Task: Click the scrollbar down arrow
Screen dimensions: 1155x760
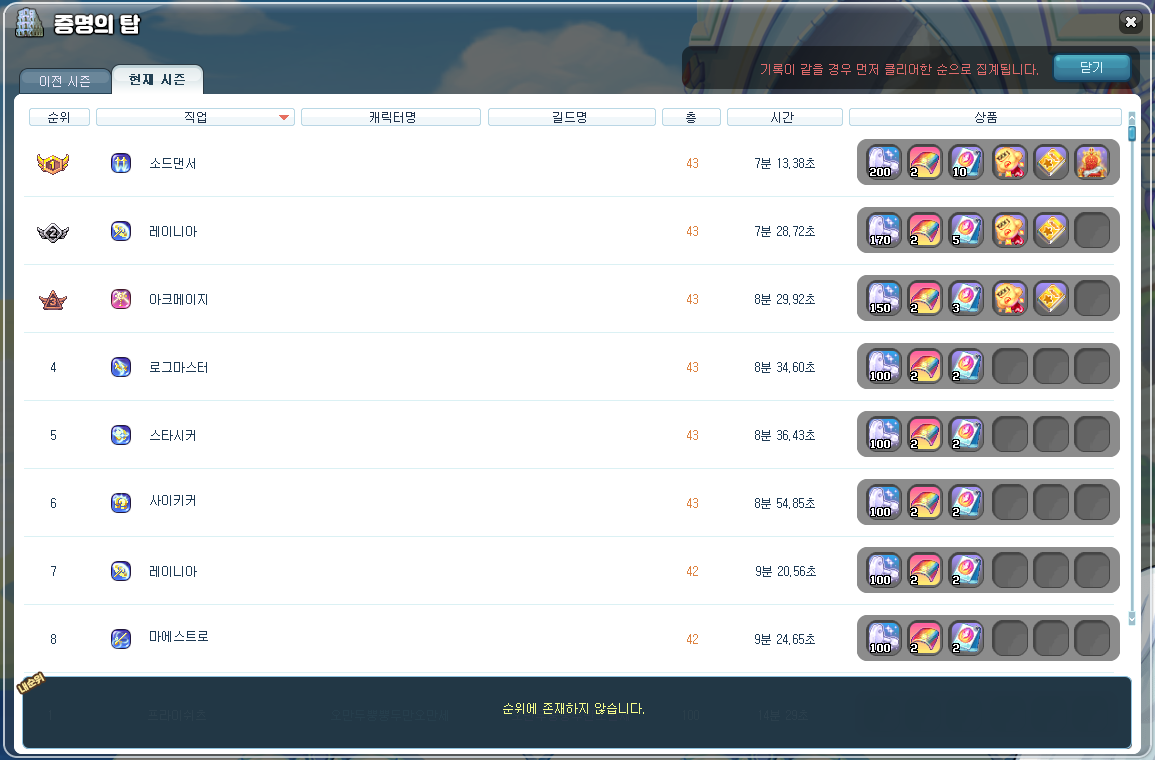Action: coord(1132,619)
